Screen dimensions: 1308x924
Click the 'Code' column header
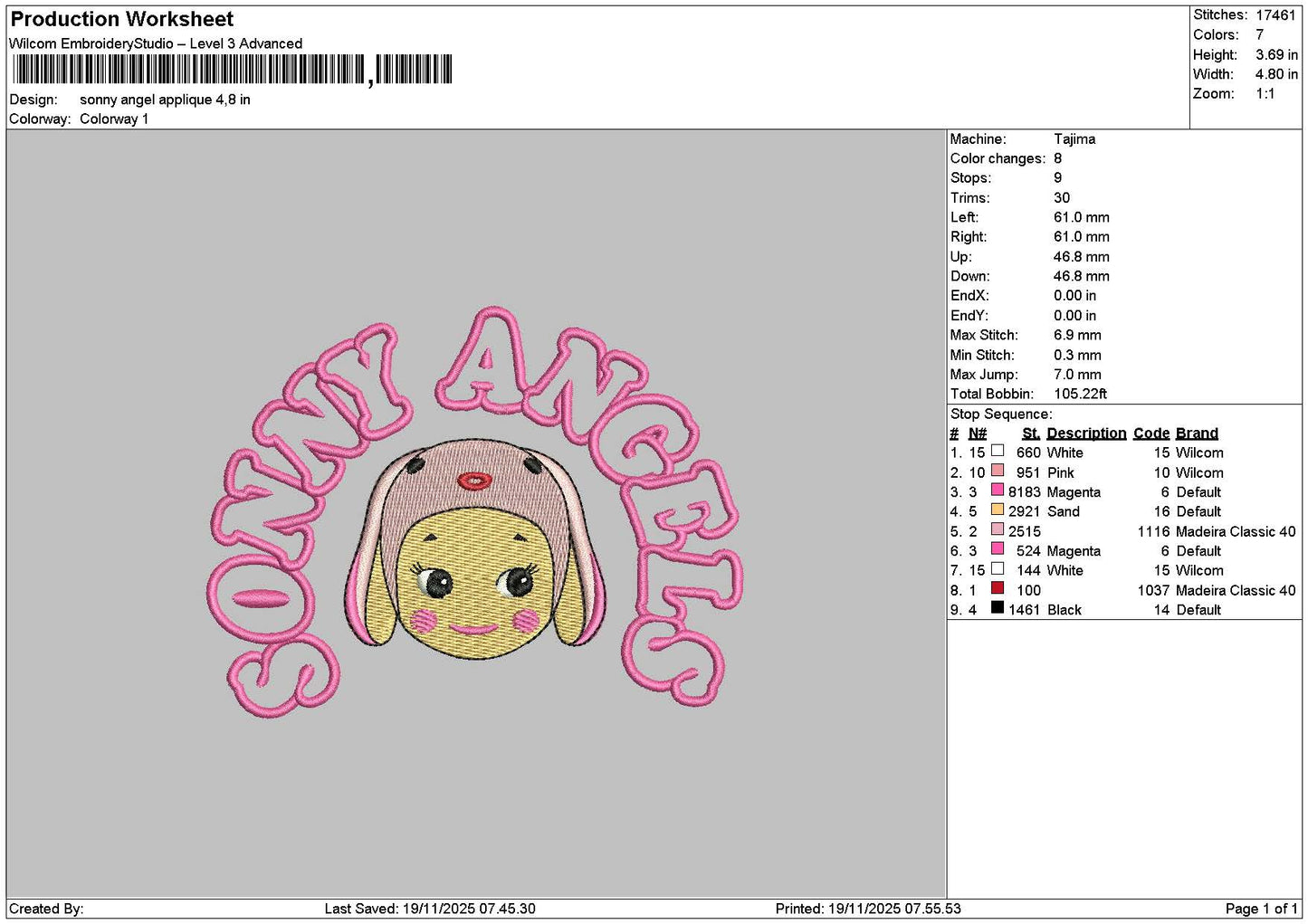point(1151,433)
